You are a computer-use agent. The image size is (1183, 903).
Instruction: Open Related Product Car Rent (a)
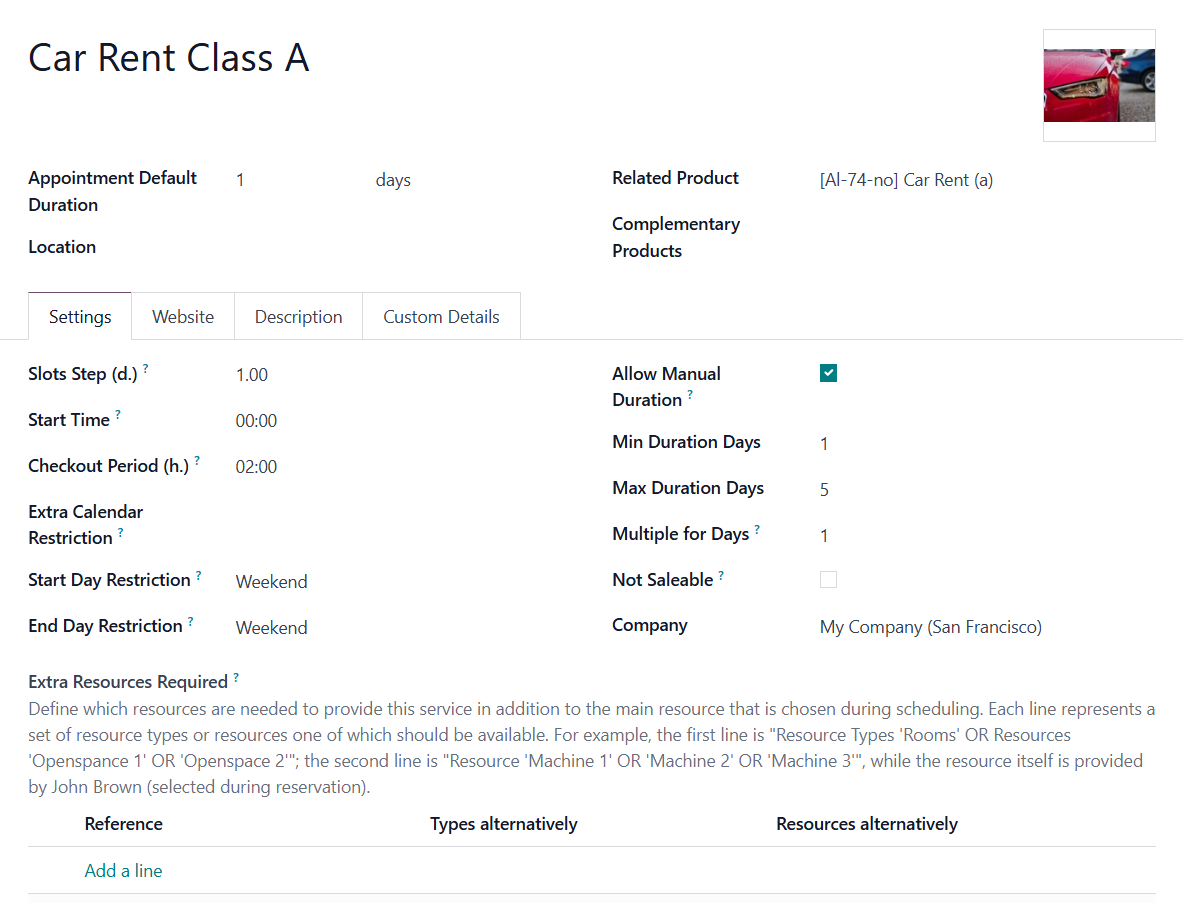[x=906, y=180]
